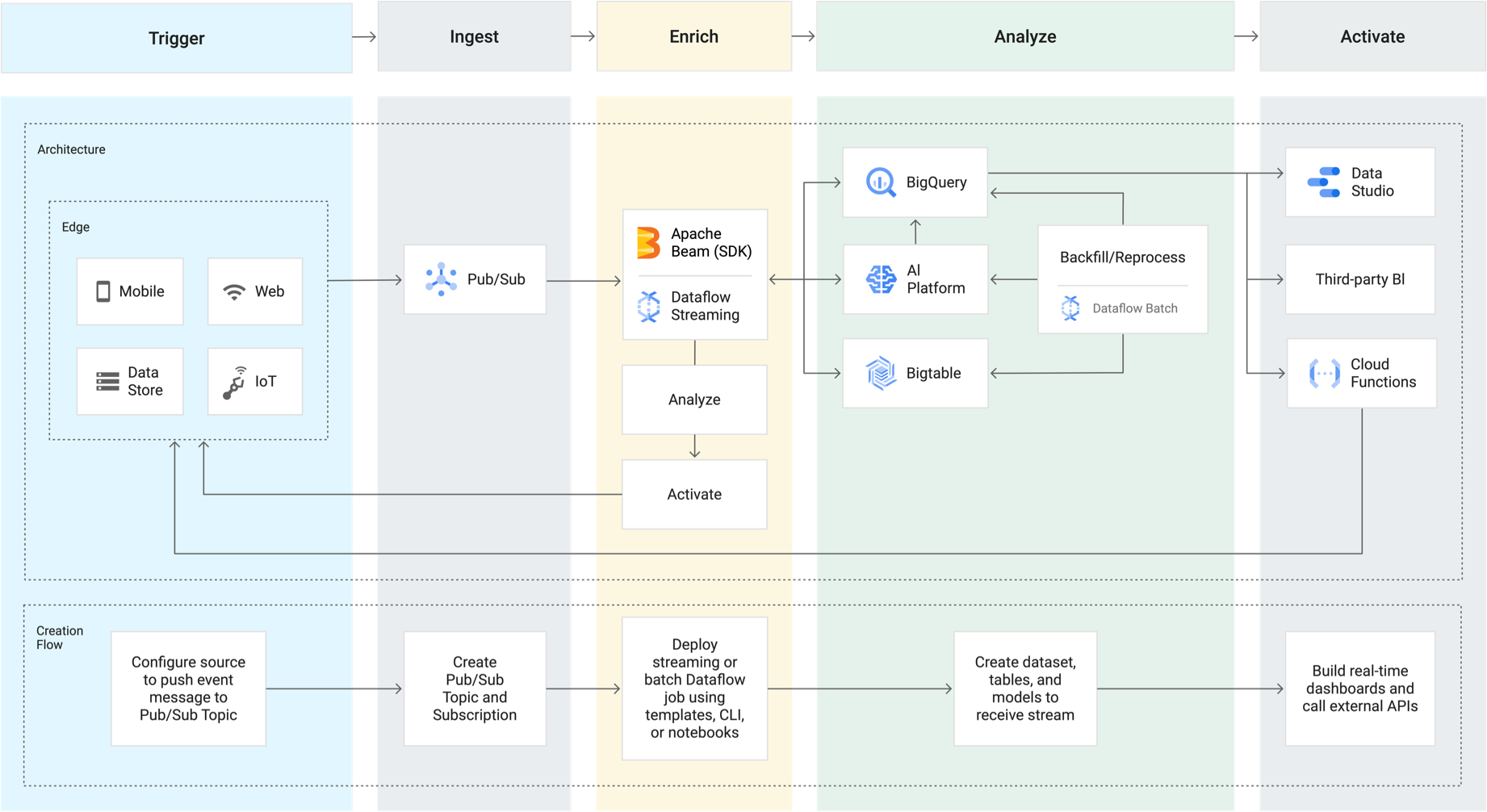This screenshot has height=812, width=1487.
Task: Click the Bigtable hexagon icon
Action: pos(881,373)
